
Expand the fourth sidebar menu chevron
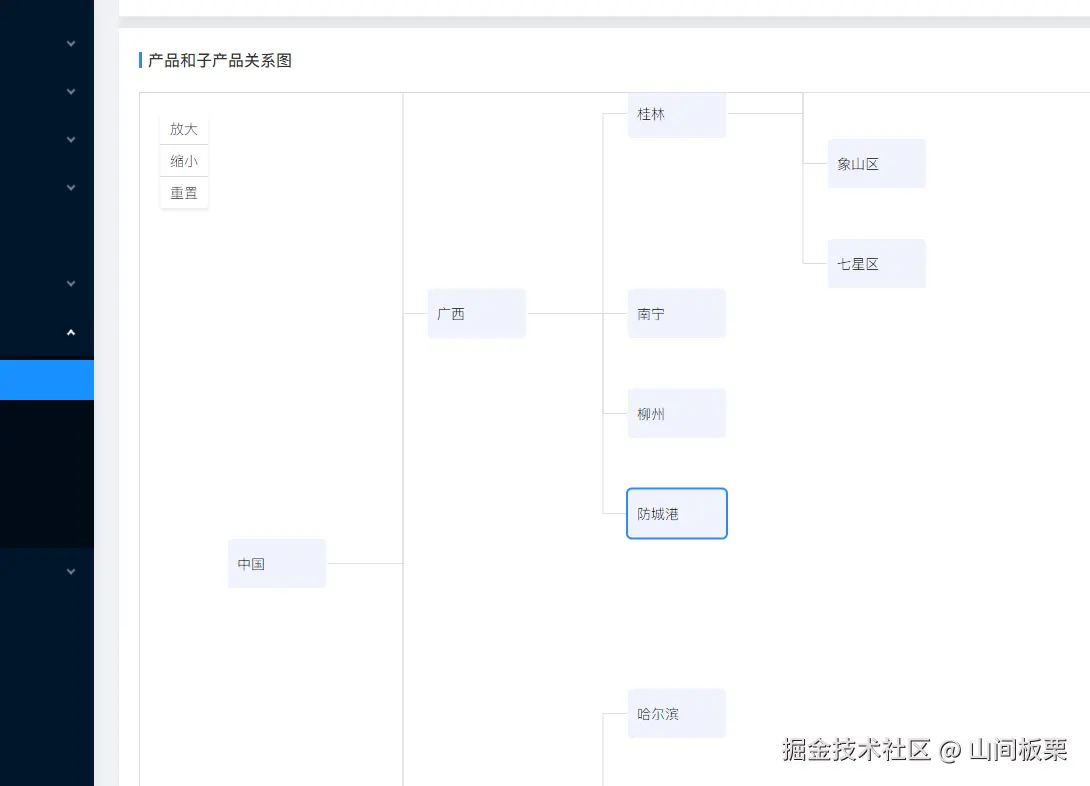click(70, 187)
